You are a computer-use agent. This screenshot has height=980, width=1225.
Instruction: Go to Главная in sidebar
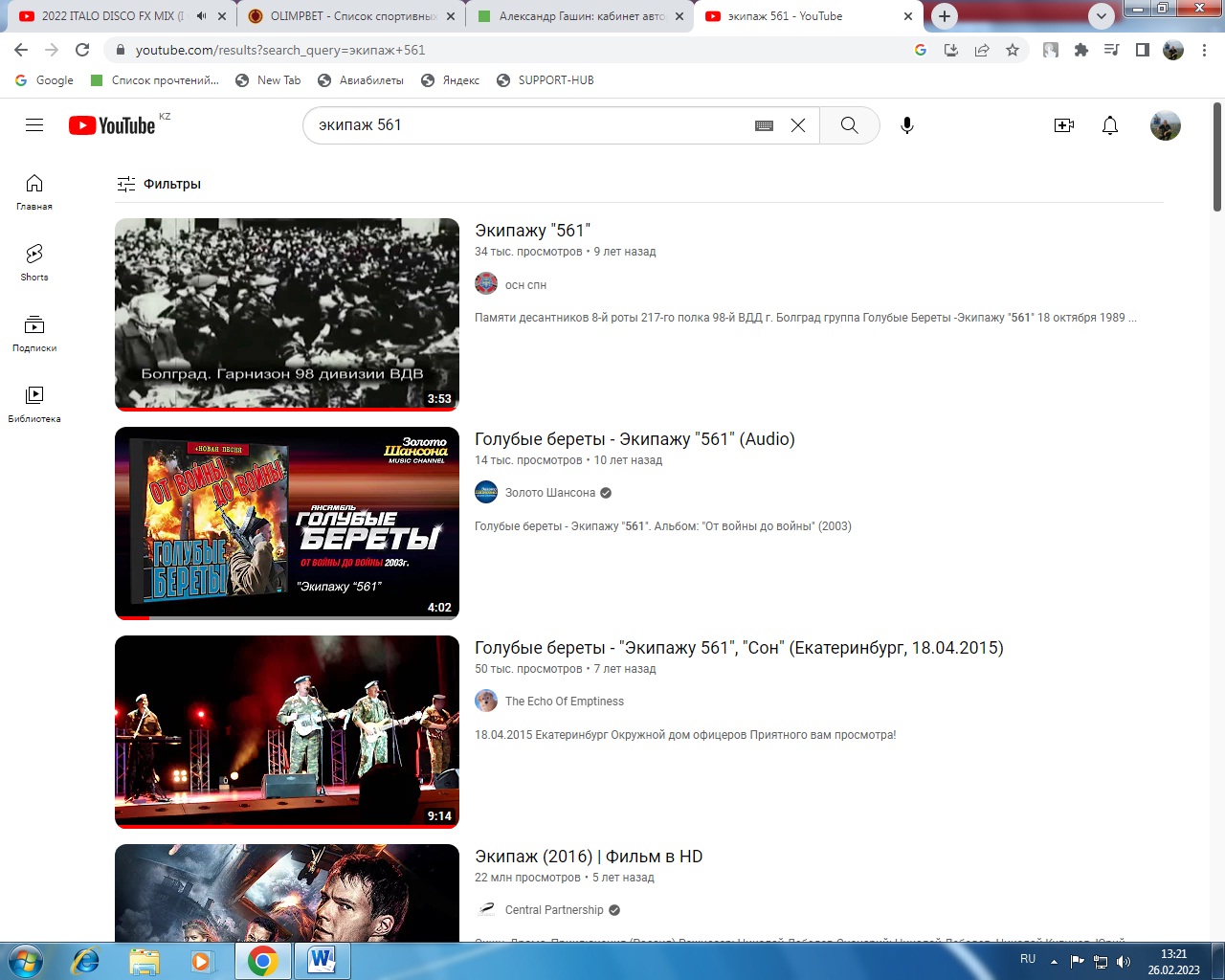click(34, 191)
